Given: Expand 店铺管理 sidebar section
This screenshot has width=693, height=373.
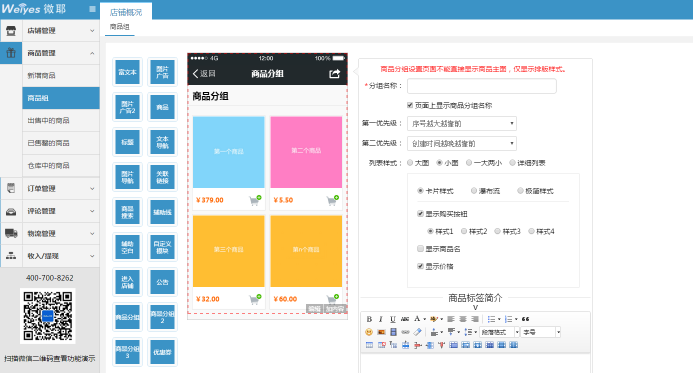Looking at the screenshot, I should click(x=50, y=30).
